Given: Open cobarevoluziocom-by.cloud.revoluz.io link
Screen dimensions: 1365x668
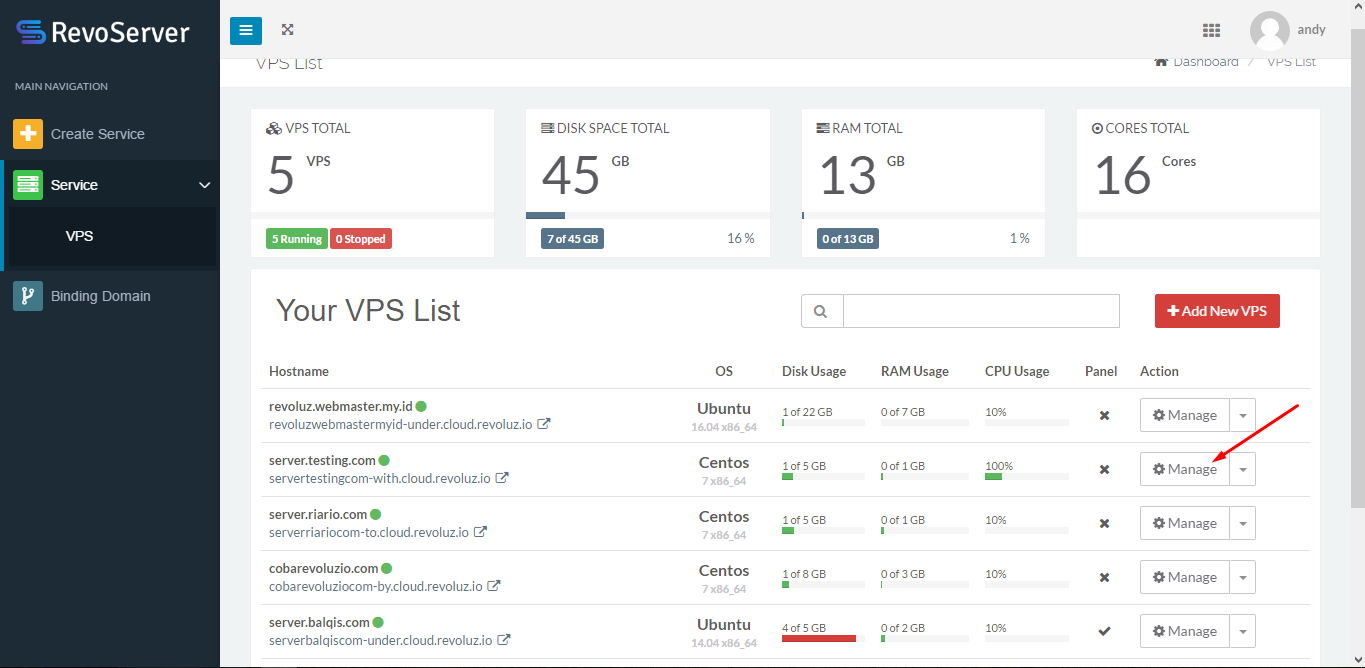Looking at the screenshot, I should 376,586.
